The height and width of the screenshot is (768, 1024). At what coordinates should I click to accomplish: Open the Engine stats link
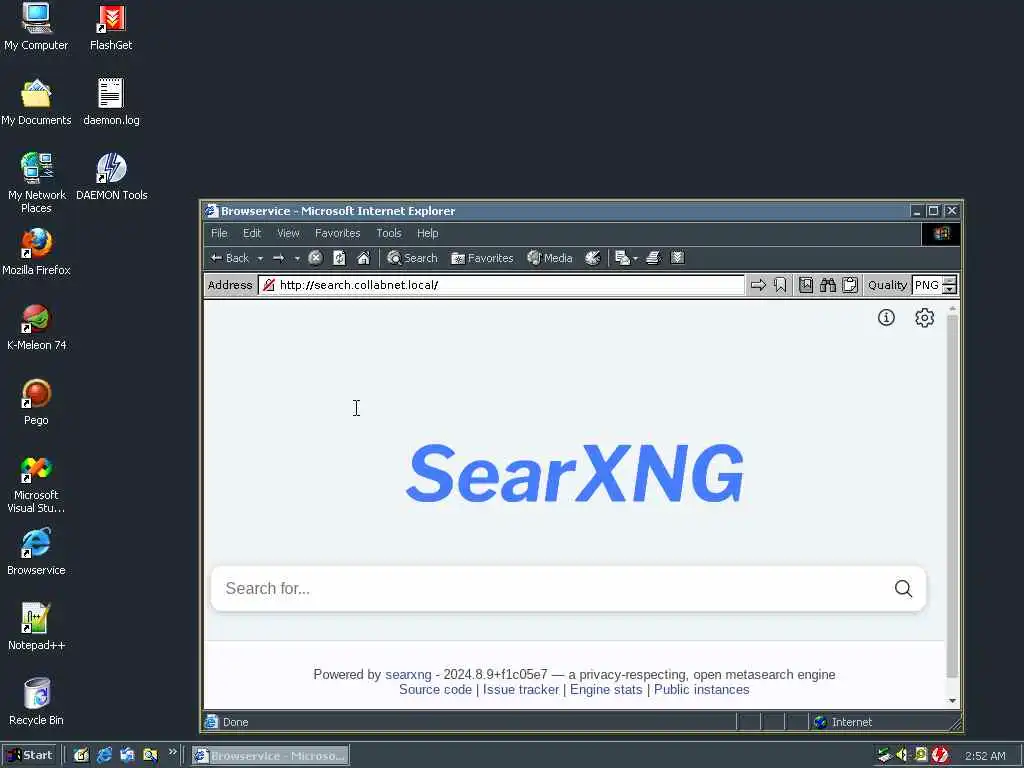[606, 690]
